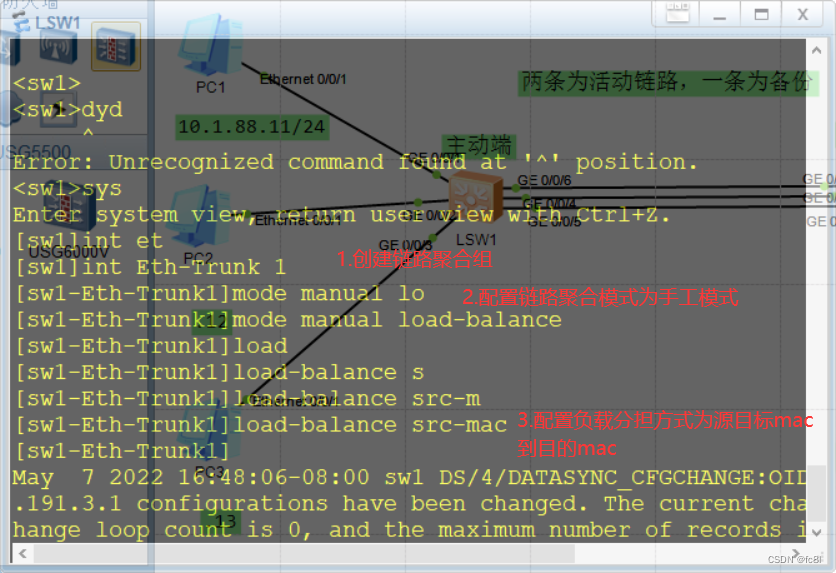Click the terminal vertical scrollbar up arrow
The image size is (836, 573).
pos(816,51)
